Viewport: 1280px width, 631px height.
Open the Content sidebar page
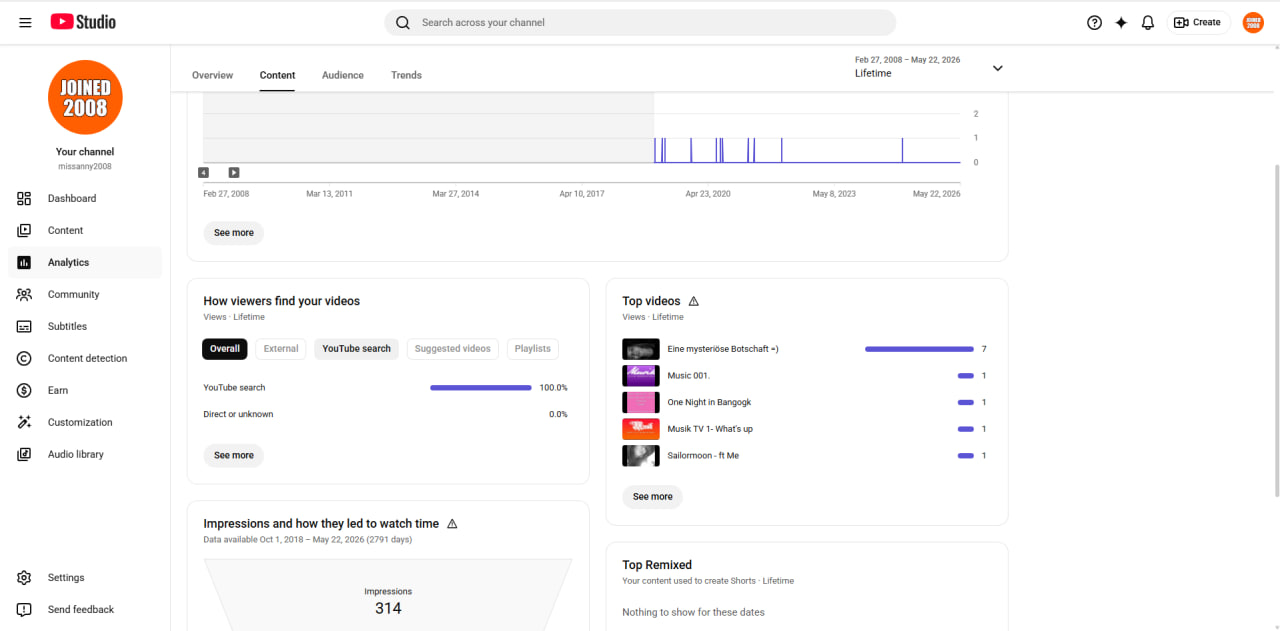click(x=85, y=230)
